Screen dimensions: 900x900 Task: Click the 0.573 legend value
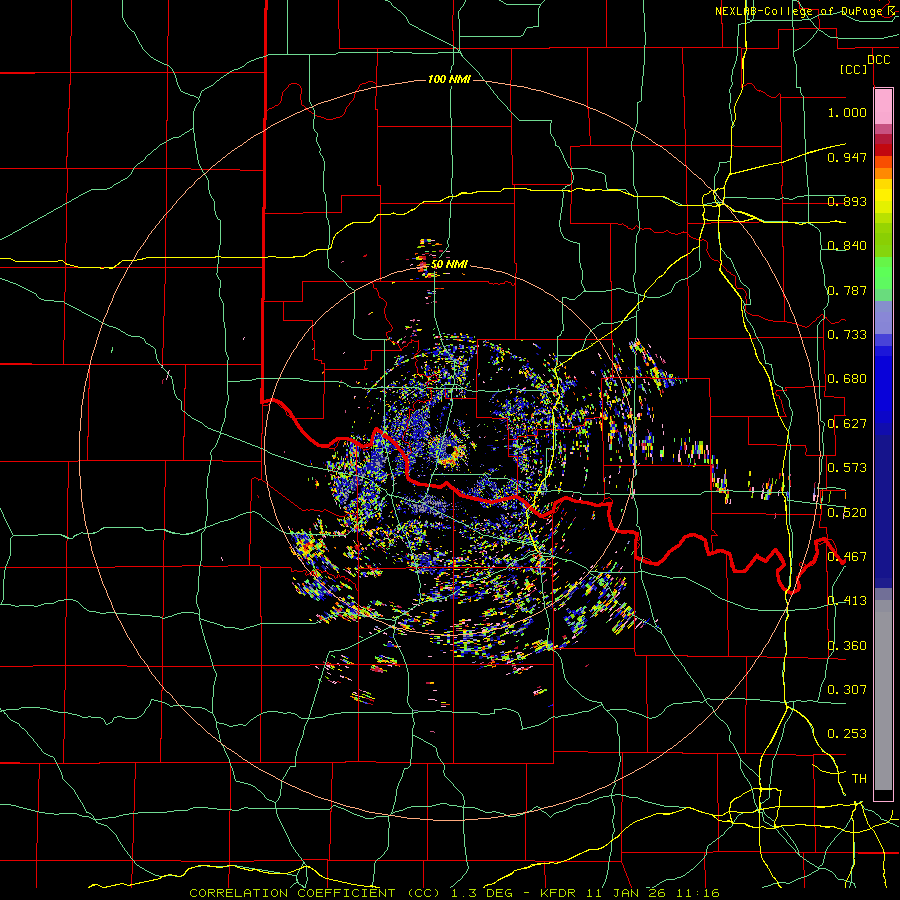click(847, 468)
